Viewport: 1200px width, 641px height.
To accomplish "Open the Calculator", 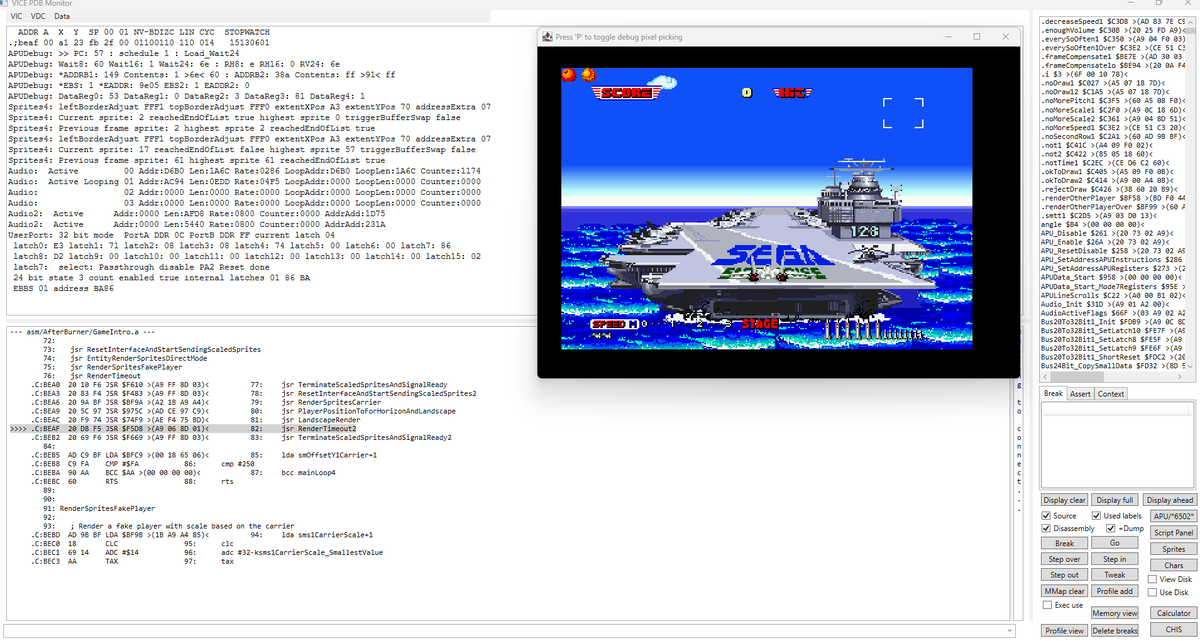I will (1172, 613).
